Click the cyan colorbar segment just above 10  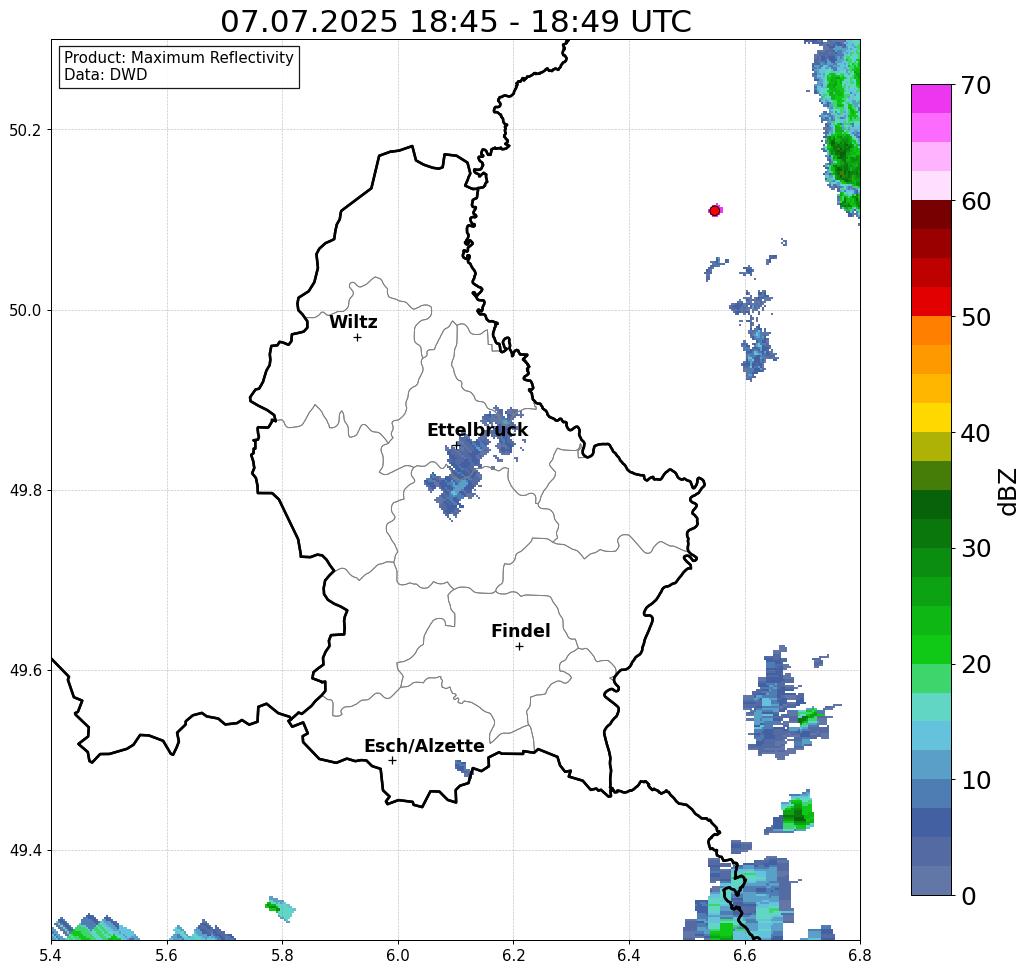coord(931,764)
